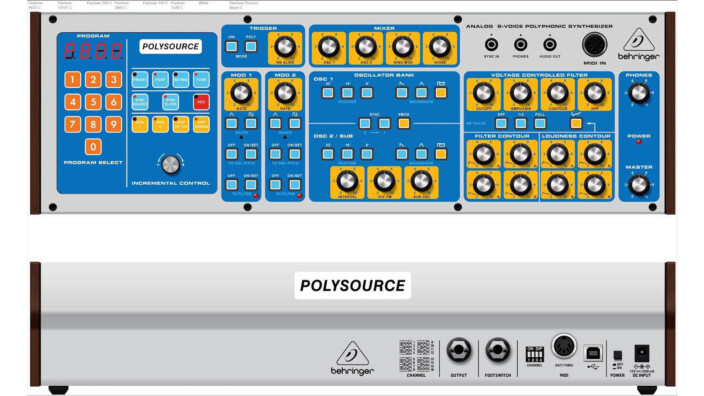
Task: Click the SUB OSC knob
Action: click(421, 181)
